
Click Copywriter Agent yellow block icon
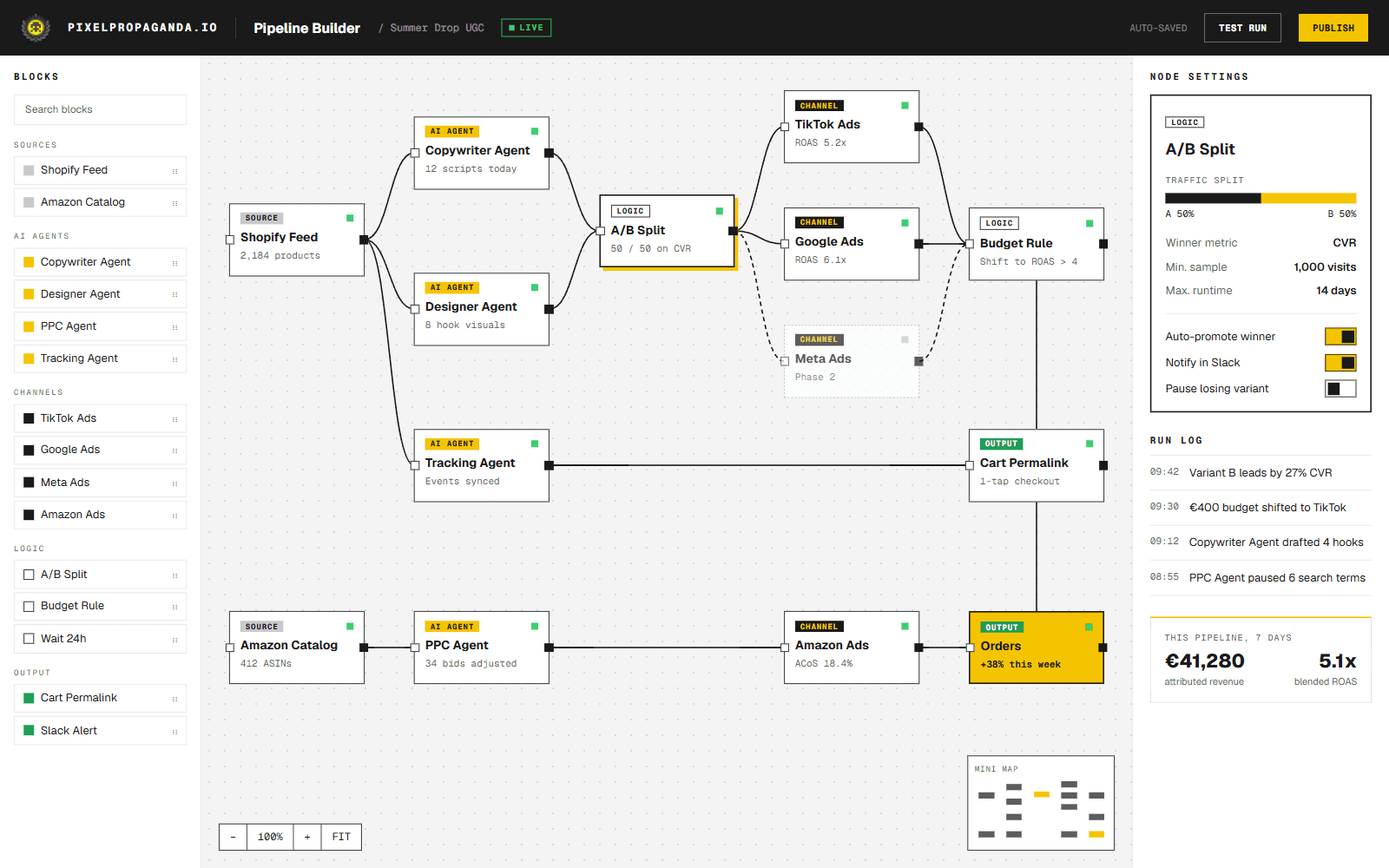[x=29, y=262]
